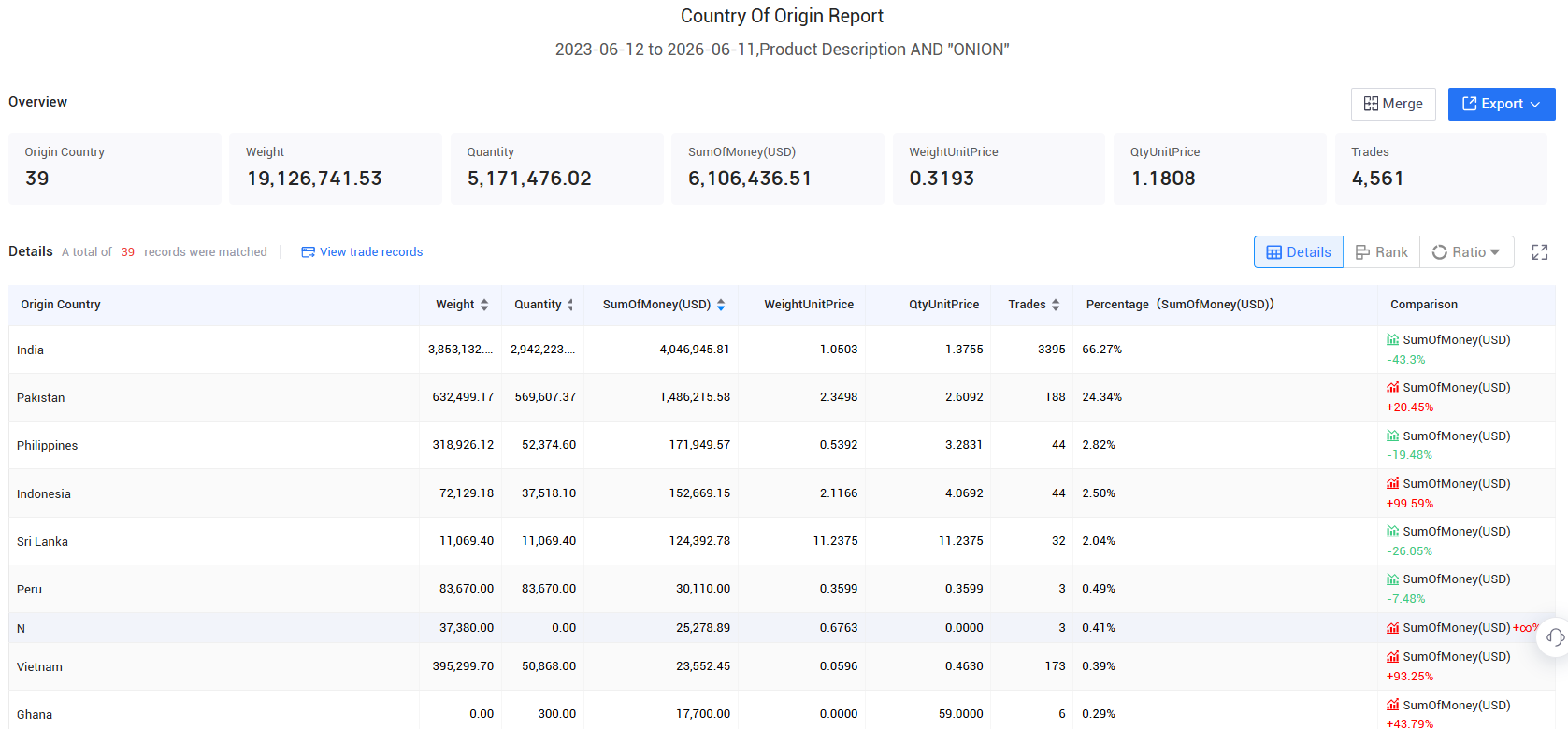Image resolution: width=1568 pixels, height=729 pixels.
Task: Click India's comparison chart icon
Action: coord(1392,340)
